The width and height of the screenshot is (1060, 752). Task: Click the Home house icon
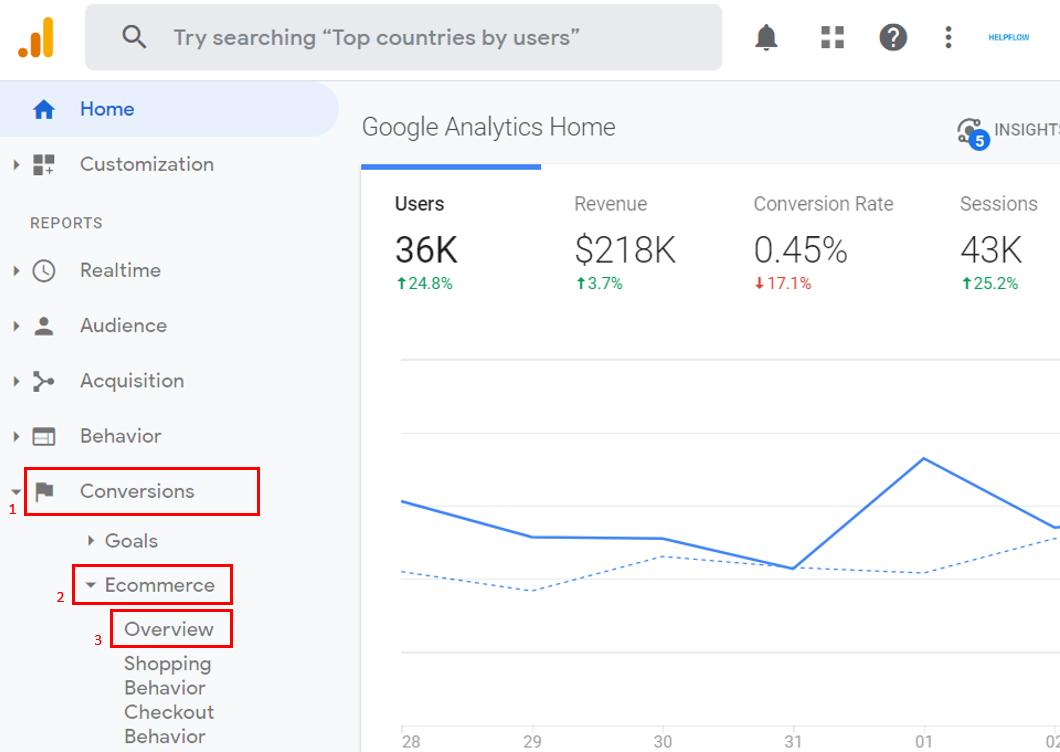click(44, 109)
